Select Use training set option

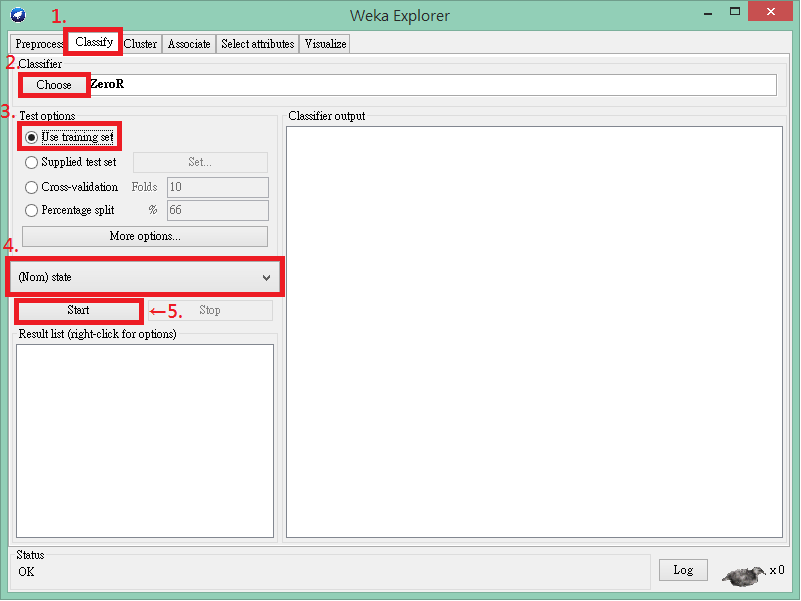69,137
